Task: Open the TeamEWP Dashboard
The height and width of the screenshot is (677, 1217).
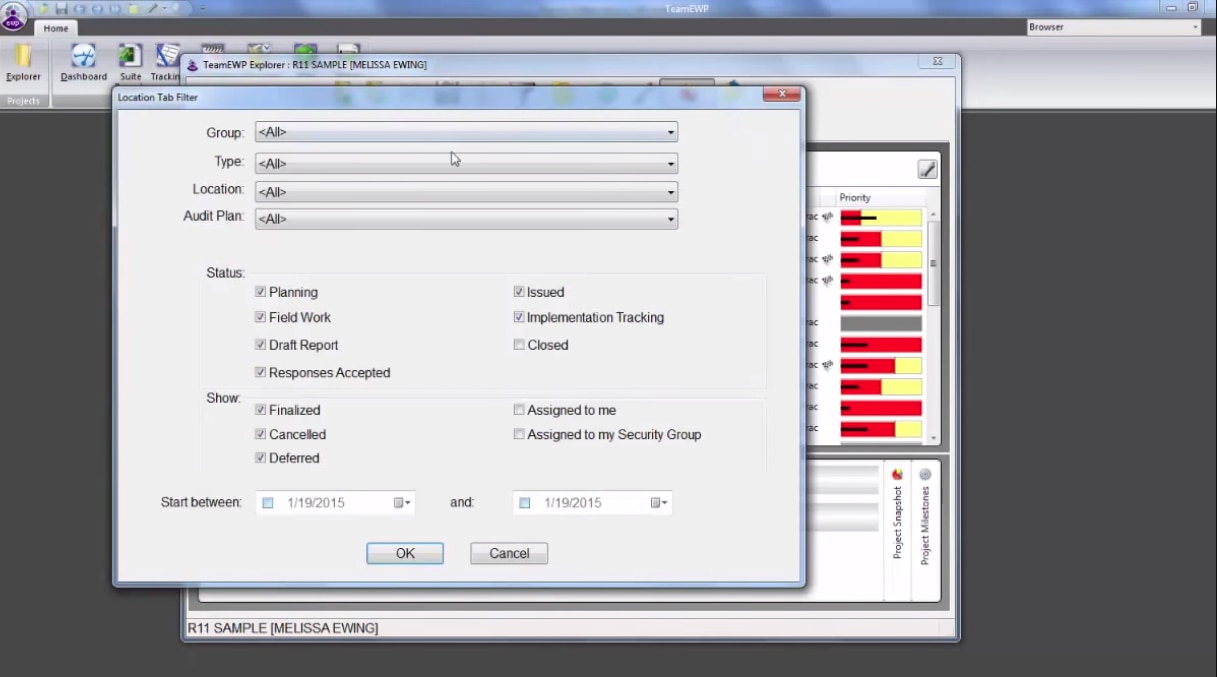Action: tap(83, 62)
